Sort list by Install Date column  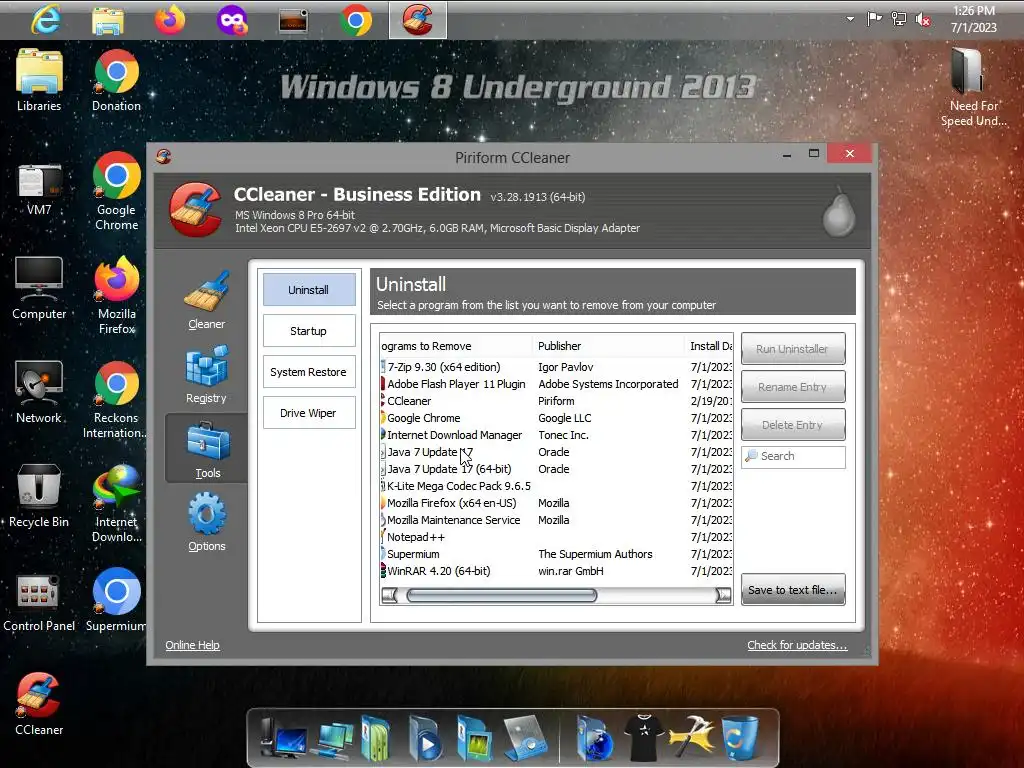(709, 346)
